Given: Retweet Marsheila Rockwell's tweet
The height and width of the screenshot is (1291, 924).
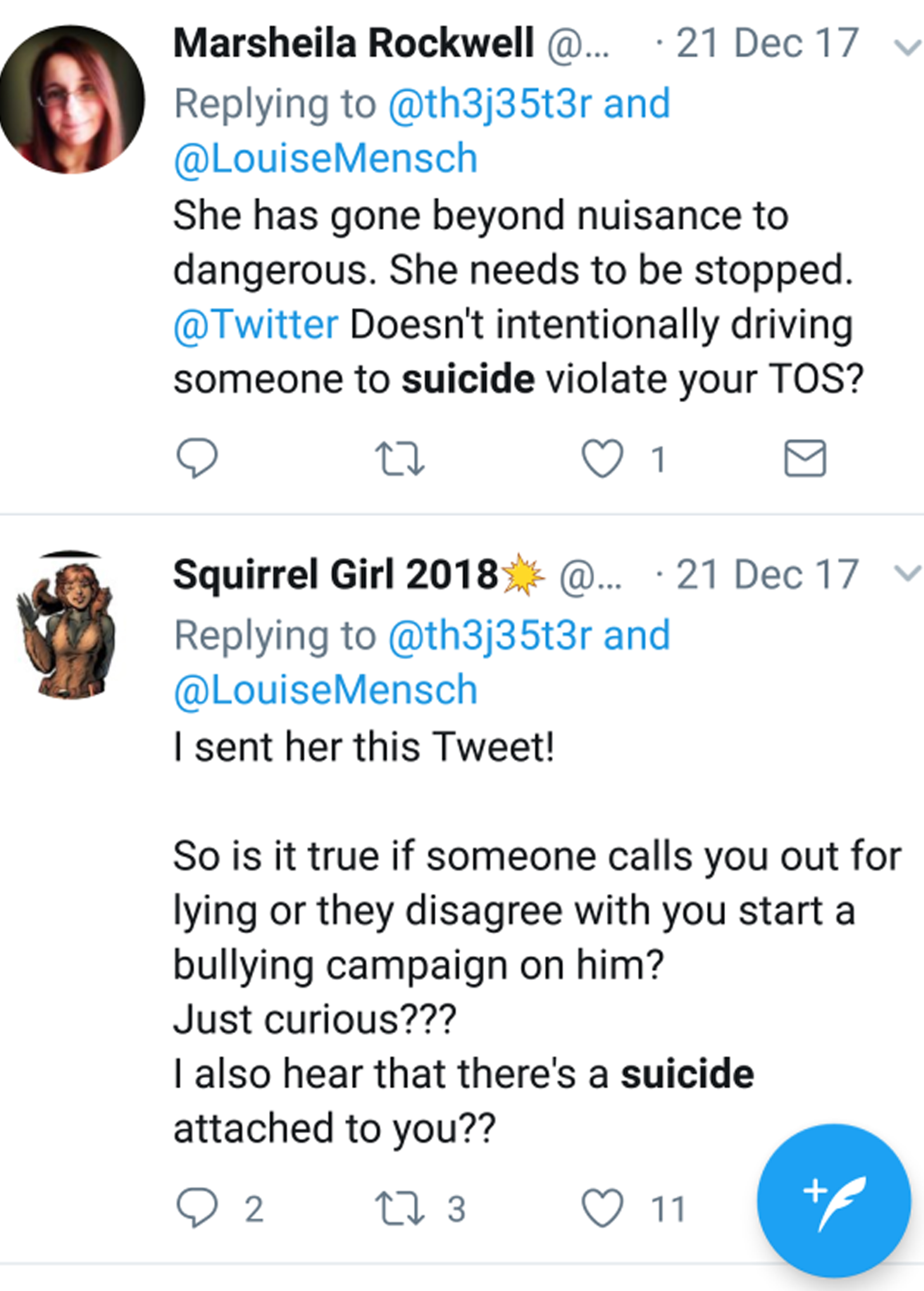Looking at the screenshot, I should [x=399, y=459].
